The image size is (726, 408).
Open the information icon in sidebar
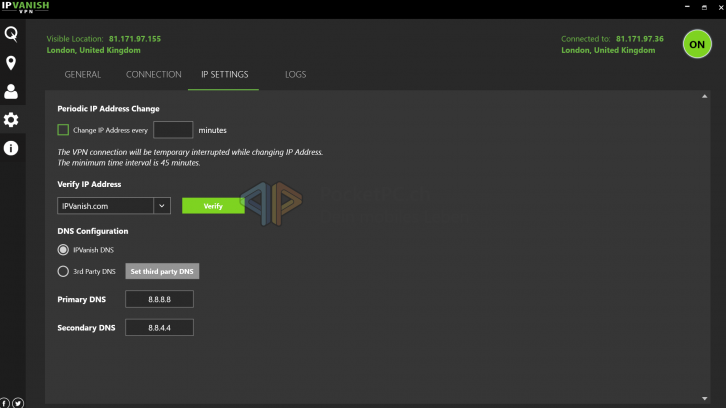point(11,148)
